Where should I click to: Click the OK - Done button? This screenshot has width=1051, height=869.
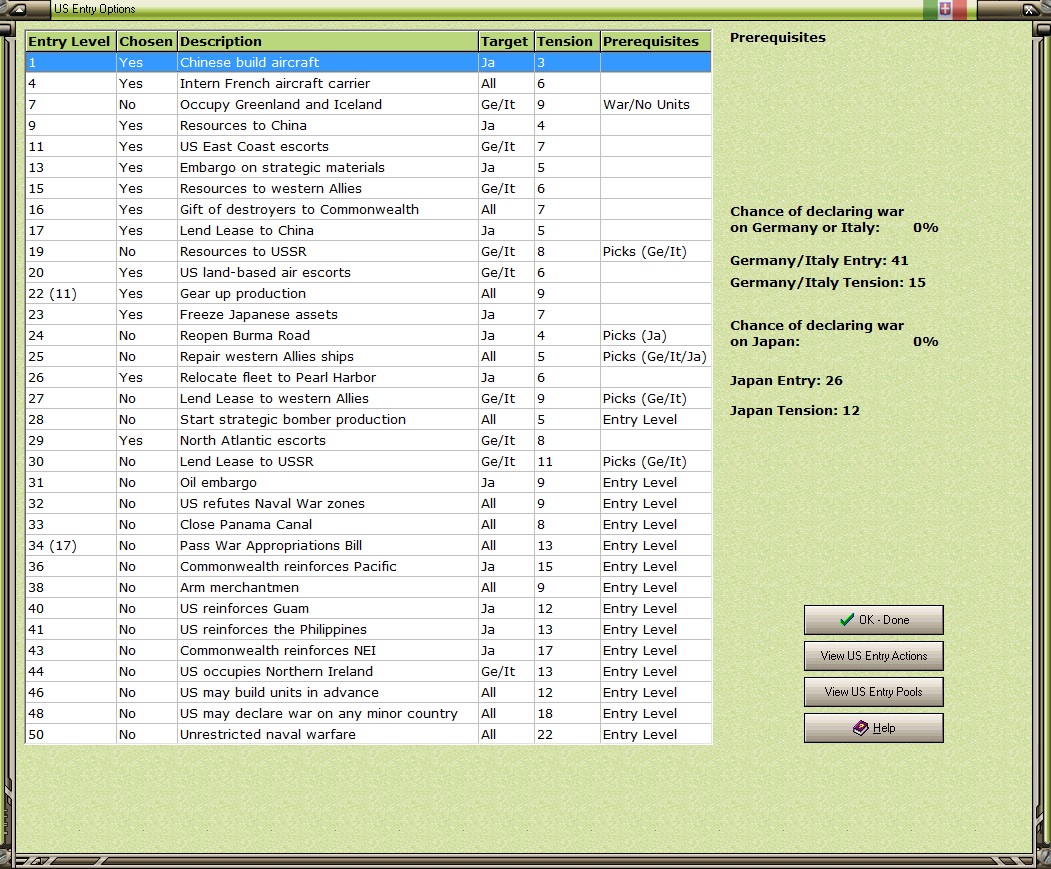[873, 620]
